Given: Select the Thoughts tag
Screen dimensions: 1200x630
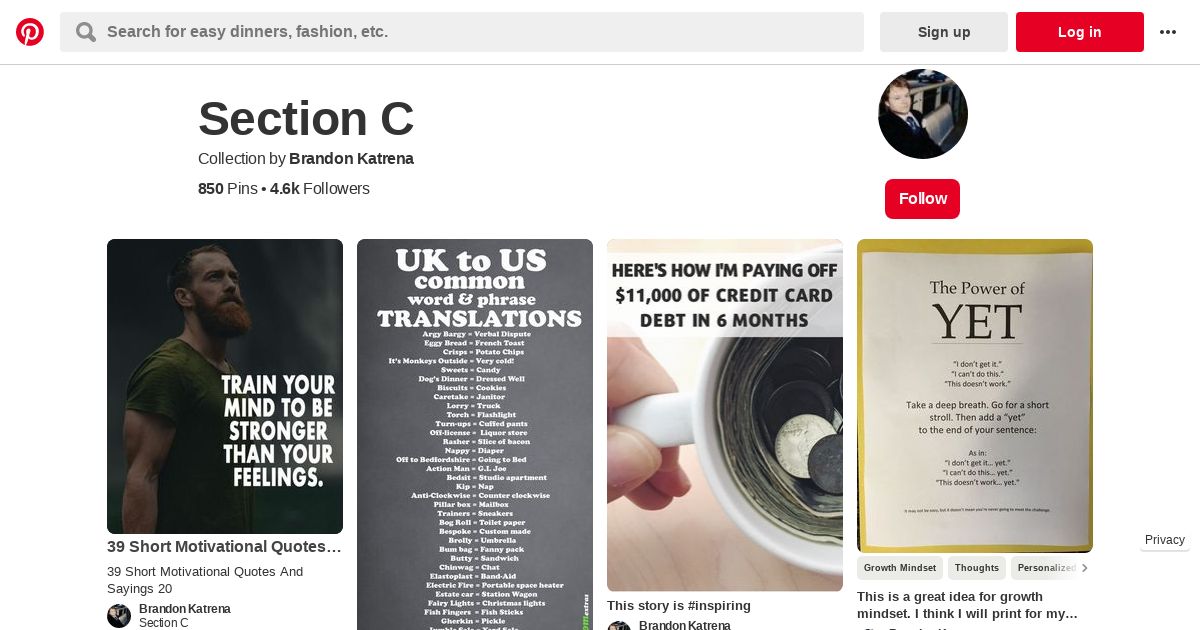Looking at the screenshot, I should coord(977,568).
